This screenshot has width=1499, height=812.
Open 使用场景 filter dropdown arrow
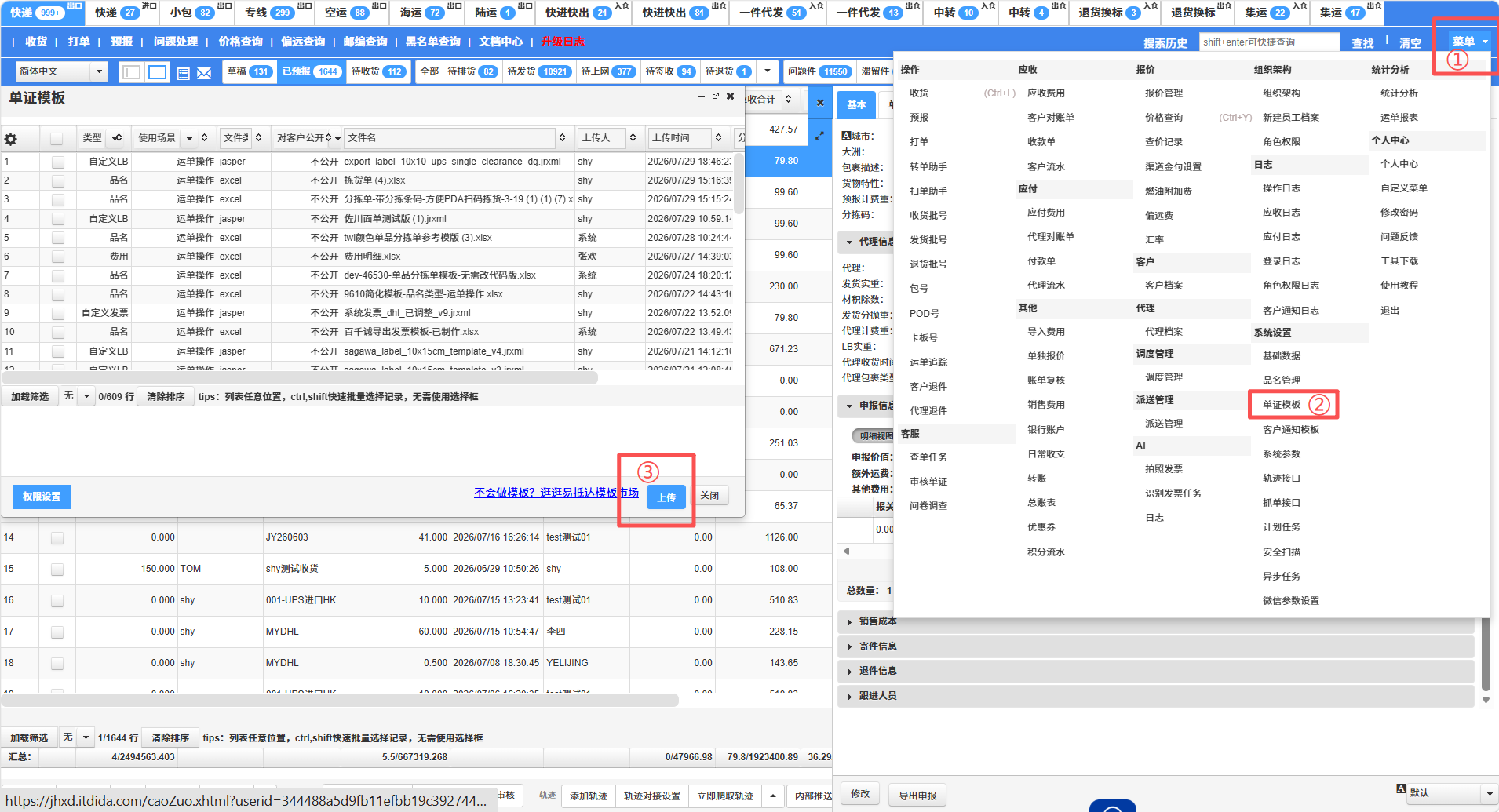tap(189, 139)
